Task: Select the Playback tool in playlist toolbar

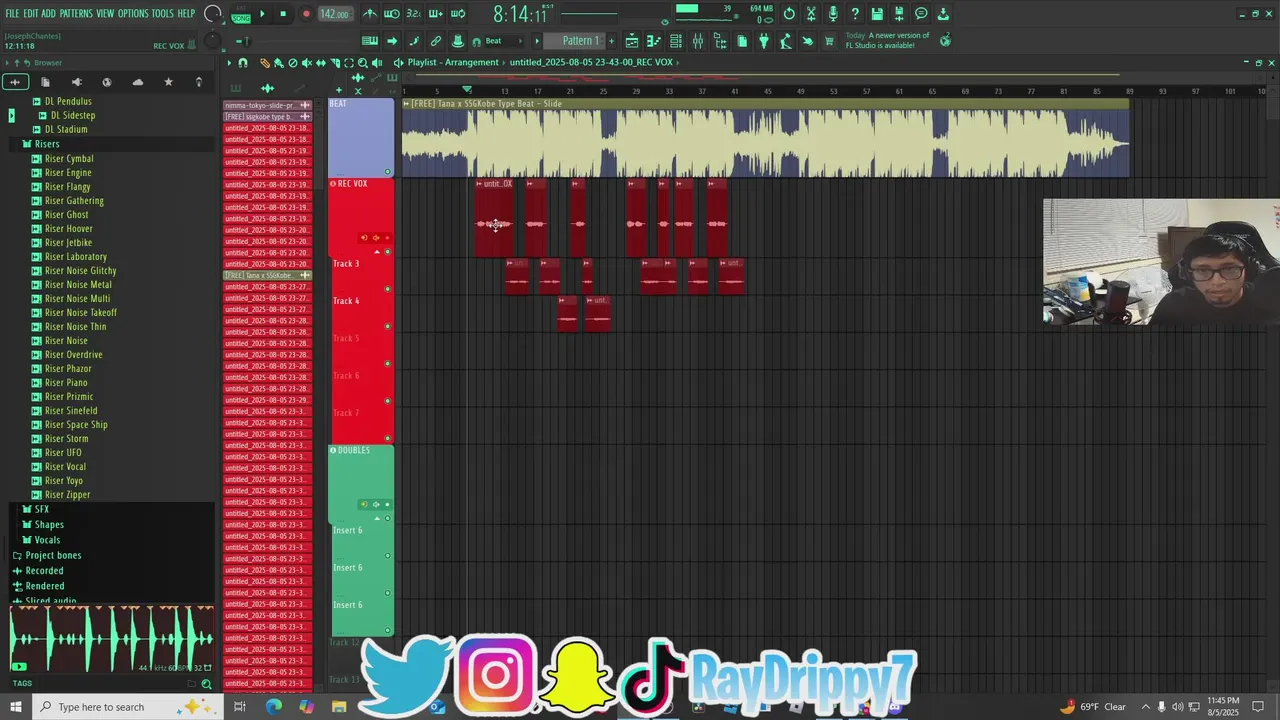Action: pos(377,62)
